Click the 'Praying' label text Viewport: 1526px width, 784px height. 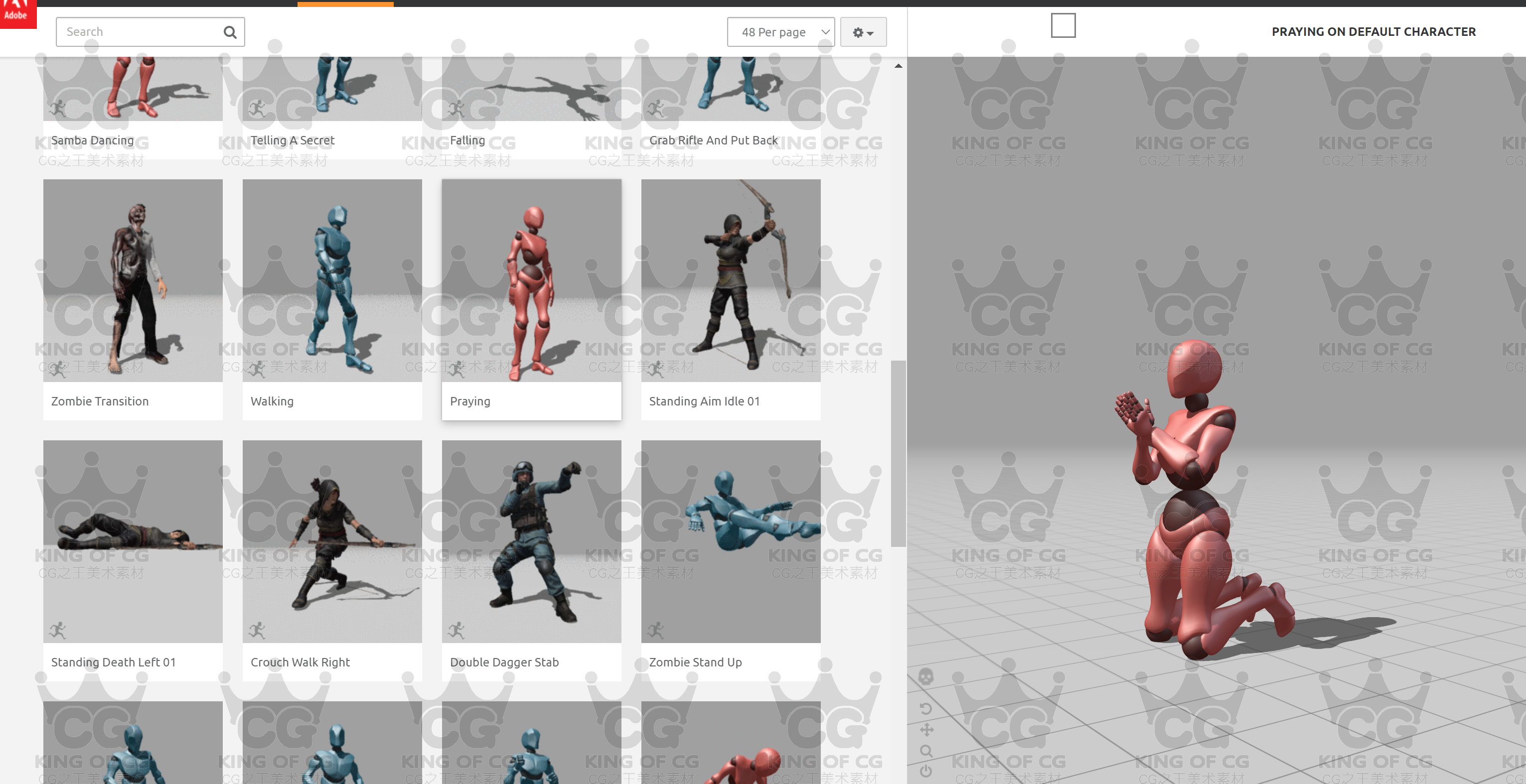coord(470,401)
